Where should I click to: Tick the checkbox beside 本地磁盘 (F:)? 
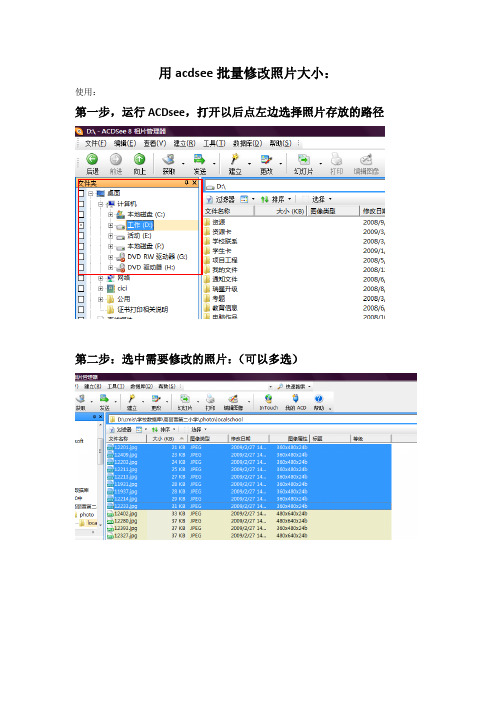pos(81,246)
